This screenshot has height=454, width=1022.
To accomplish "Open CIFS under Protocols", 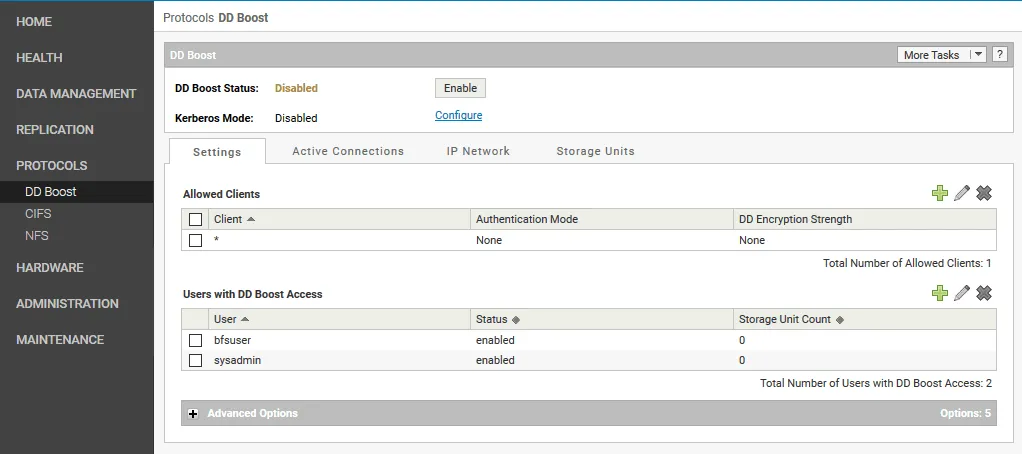I will (38, 214).
